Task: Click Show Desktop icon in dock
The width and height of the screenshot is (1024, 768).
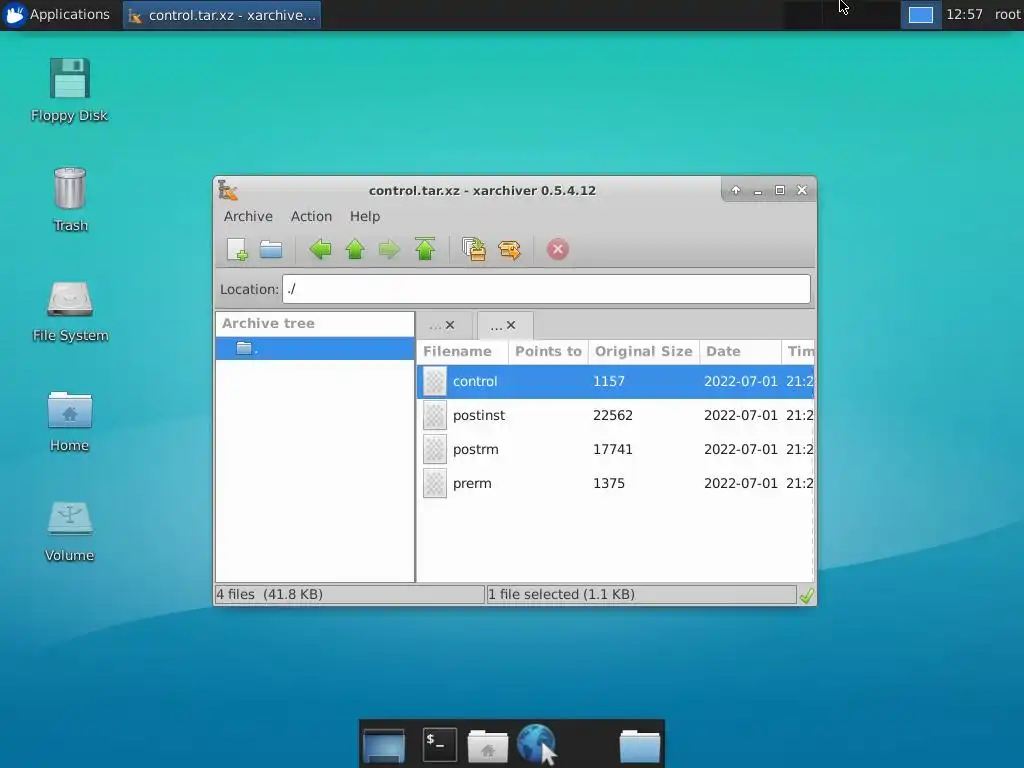Action: tap(384, 746)
